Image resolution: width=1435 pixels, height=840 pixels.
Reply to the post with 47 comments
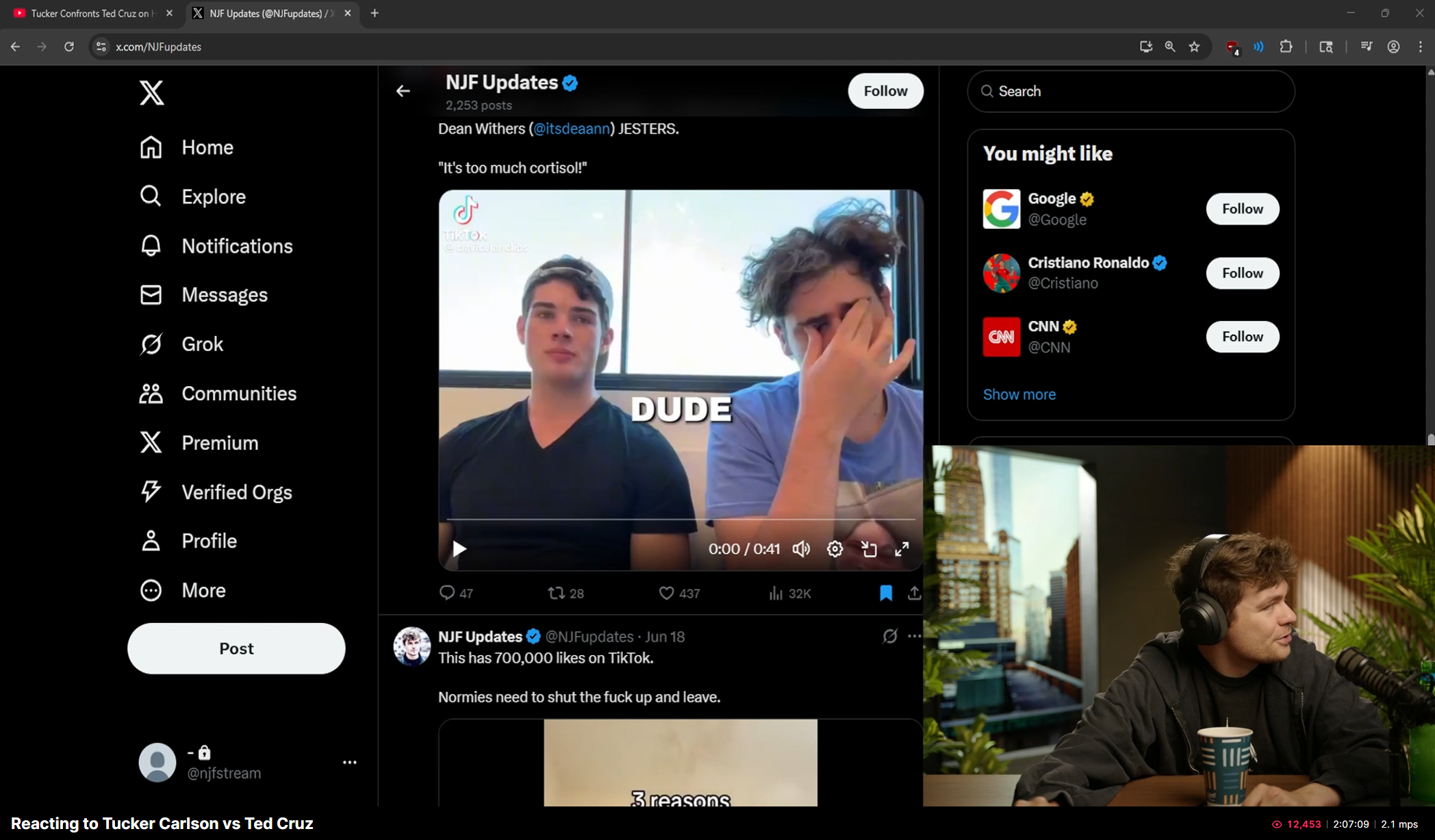point(456,593)
